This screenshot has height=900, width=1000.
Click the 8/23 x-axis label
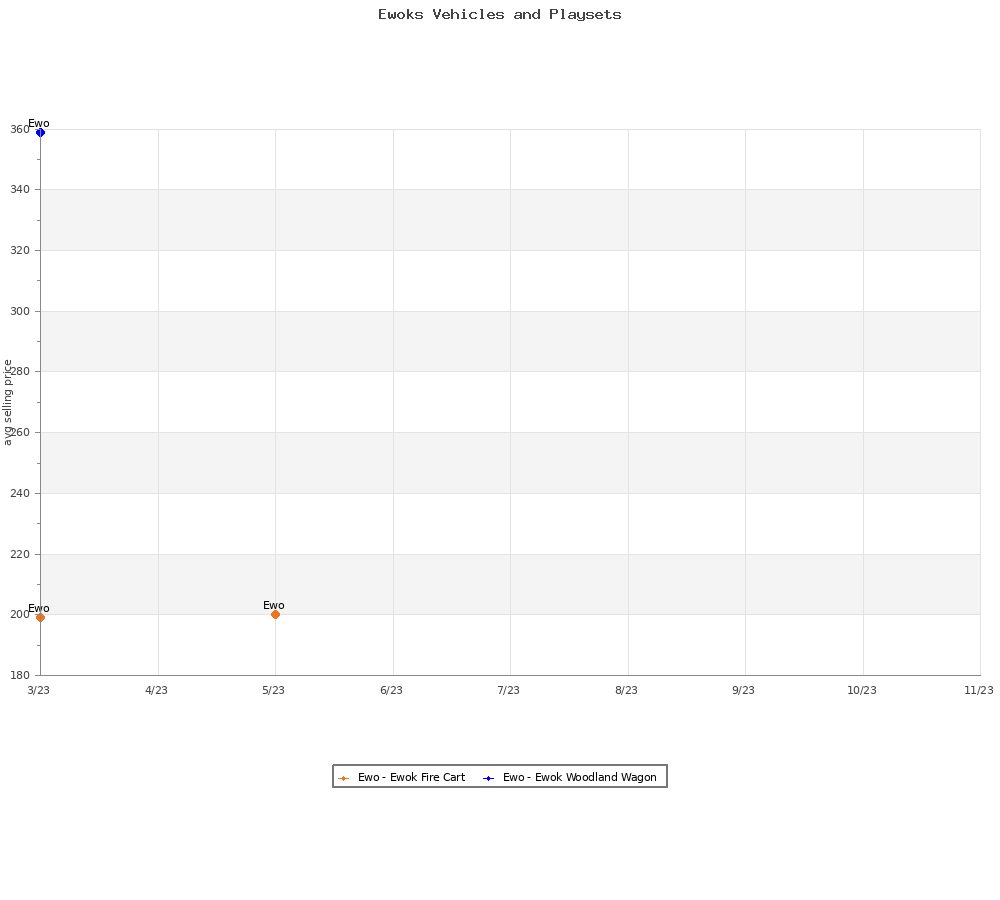(x=626, y=690)
